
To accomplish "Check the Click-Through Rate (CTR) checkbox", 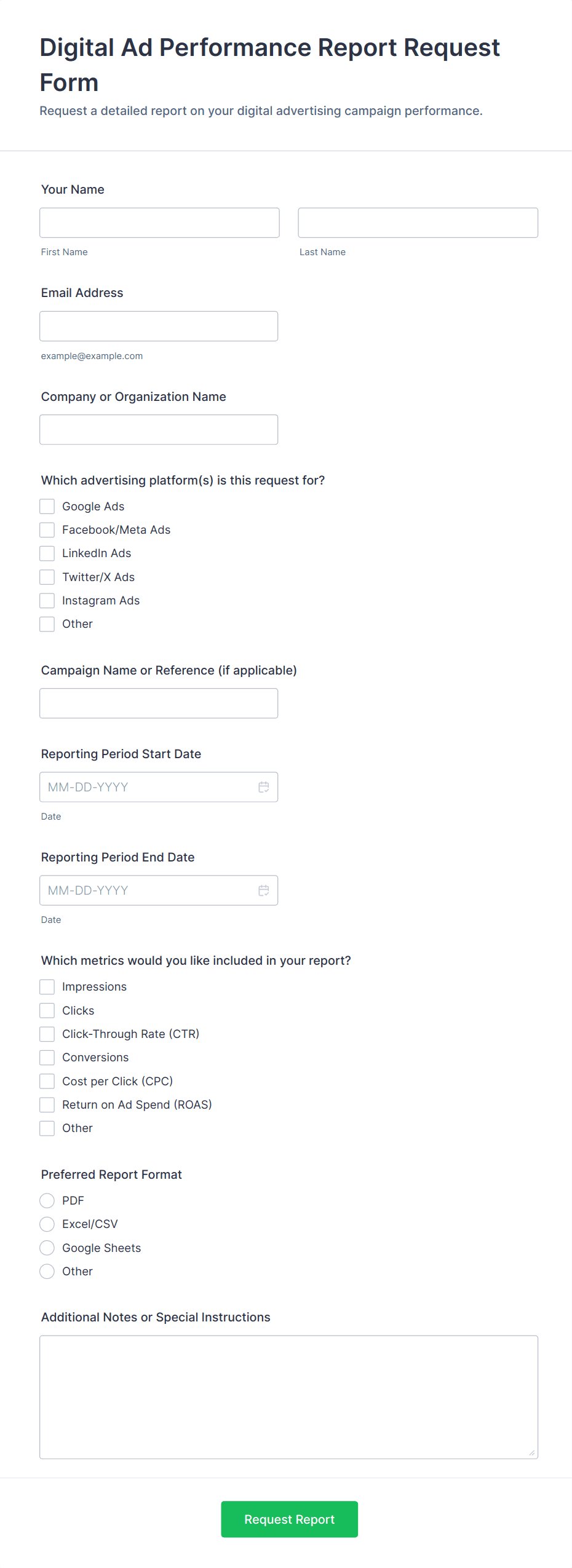I will 47,1034.
